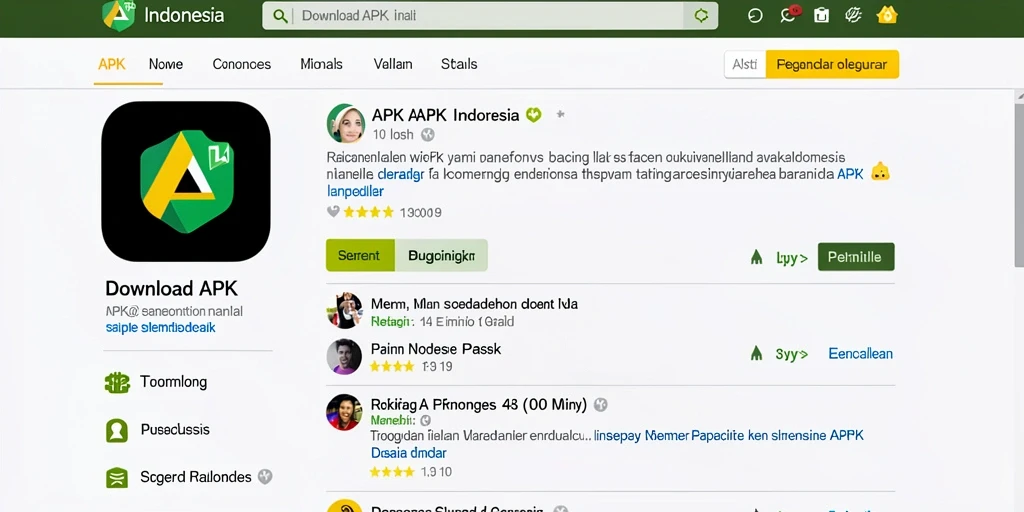Click the gray badge after 48 (00 Miny)

tap(600, 404)
